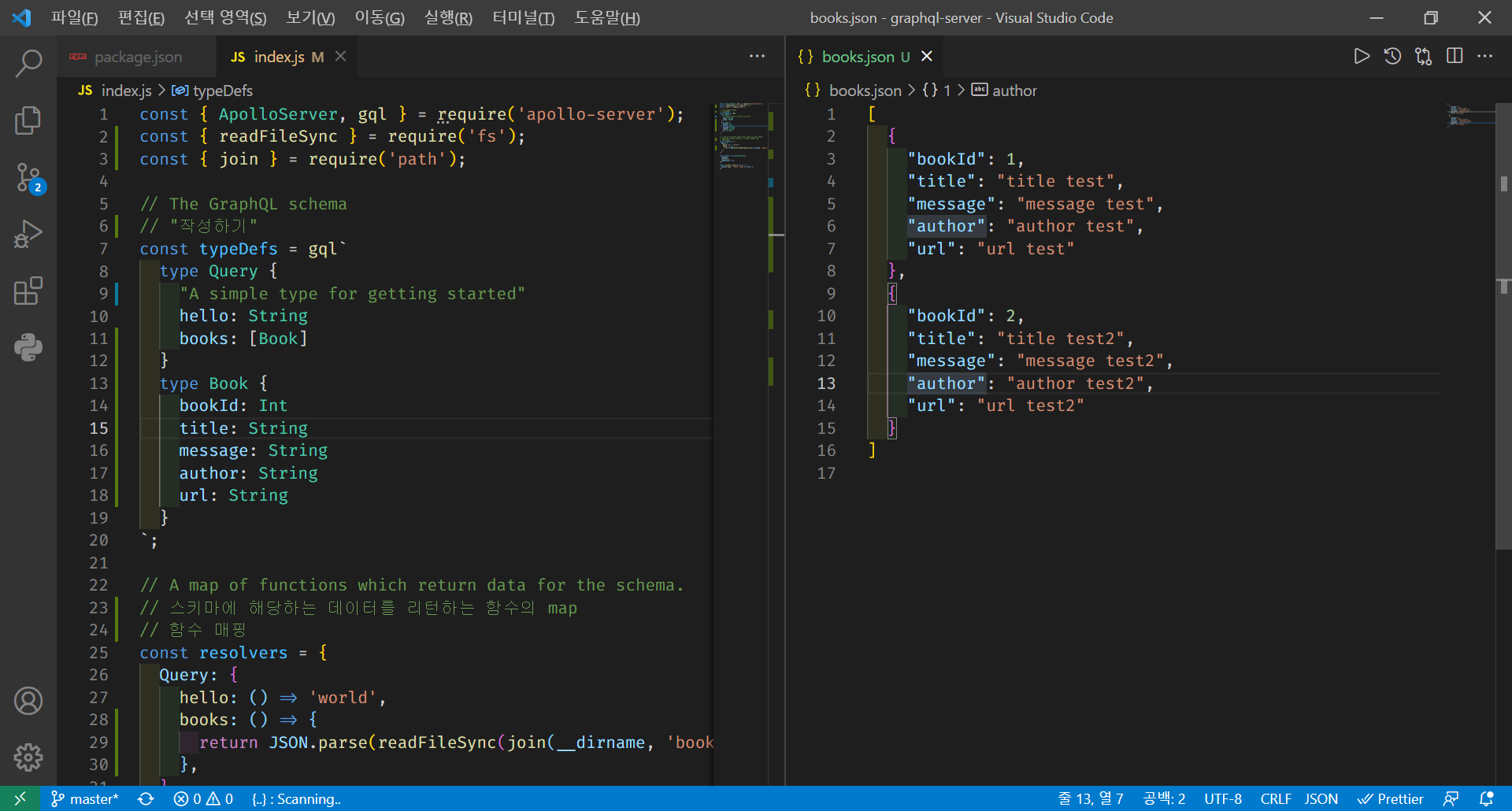The image size is (1512, 811).
Task: Click readFileSync on line 2
Action: pyautogui.click(x=278, y=136)
